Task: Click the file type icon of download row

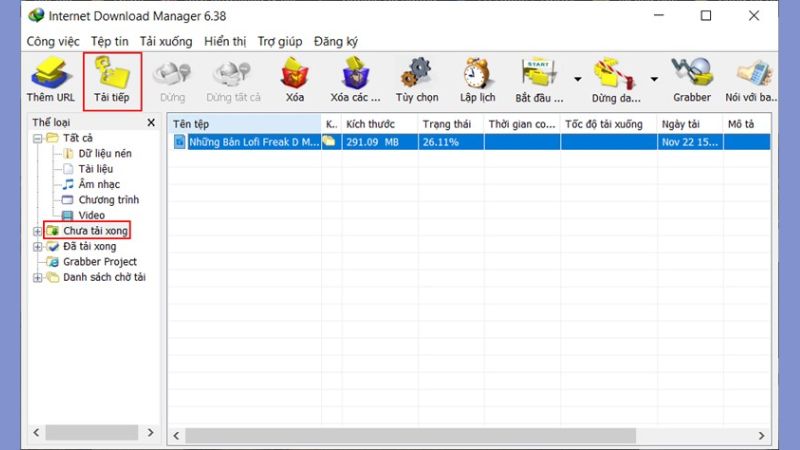Action: click(179, 142)
